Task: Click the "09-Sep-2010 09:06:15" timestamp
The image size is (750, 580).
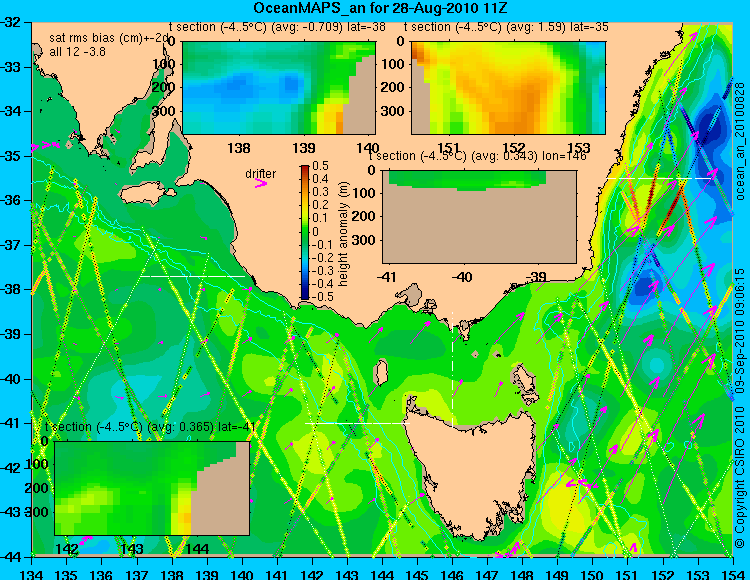Action: click(x=739, y=330)
